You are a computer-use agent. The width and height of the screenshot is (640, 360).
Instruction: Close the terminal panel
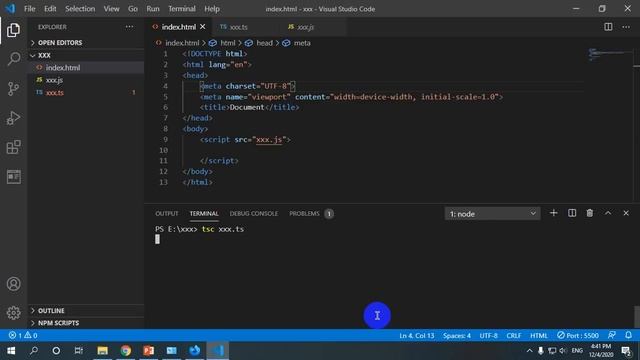coord(626,213)
